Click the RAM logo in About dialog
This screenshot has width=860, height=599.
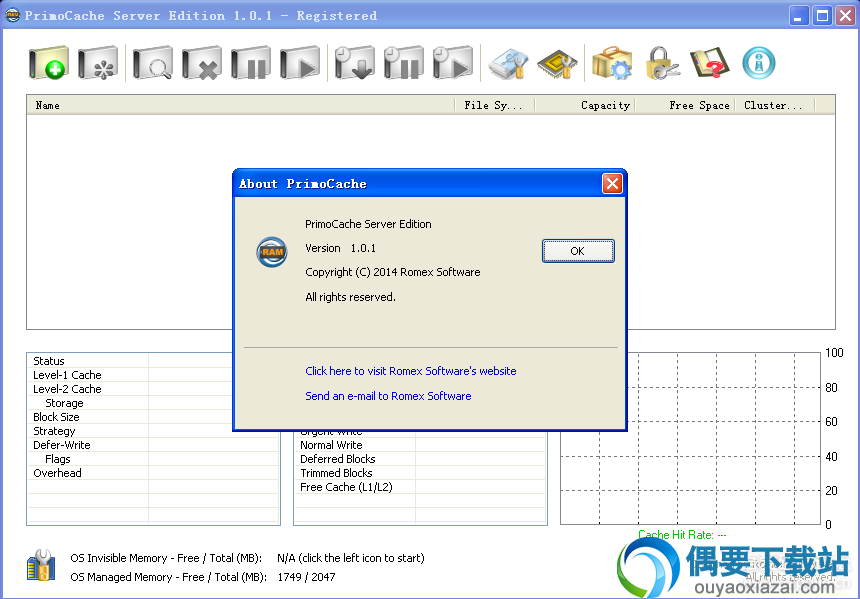272,252
